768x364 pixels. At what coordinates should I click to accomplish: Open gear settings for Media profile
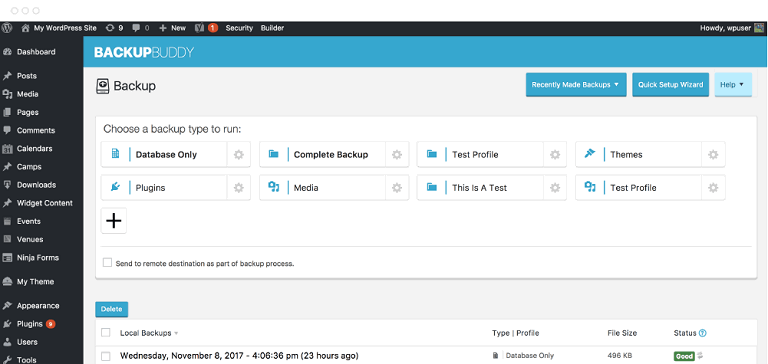click(397, 188)
